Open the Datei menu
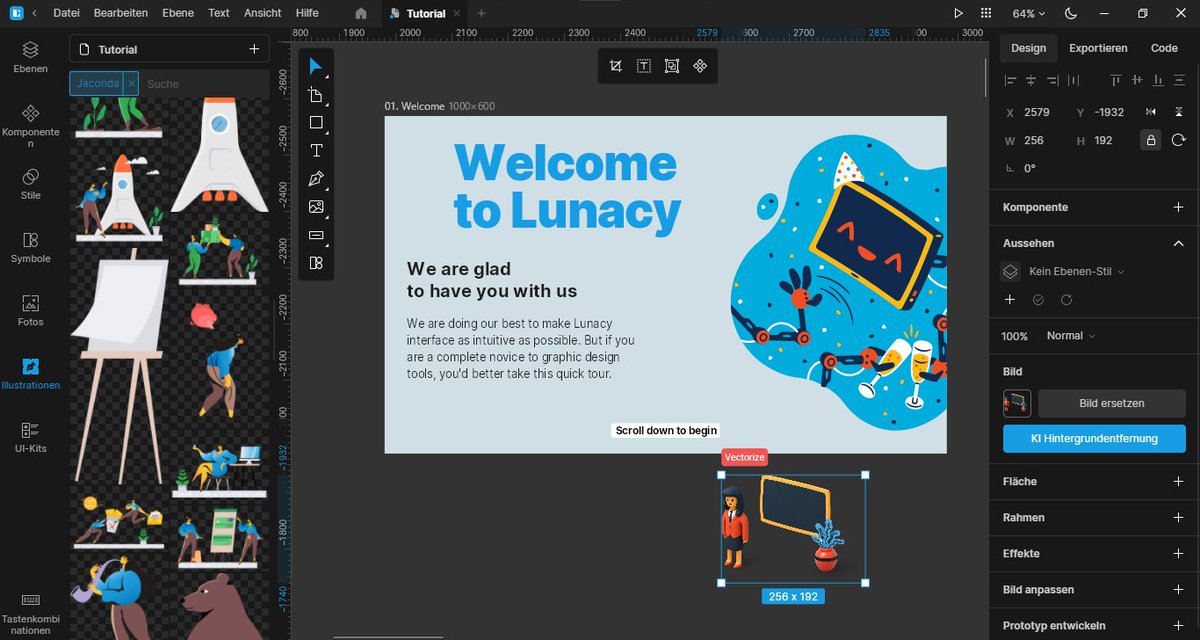This screenshot has width=1200, height=640. (66, 13)
